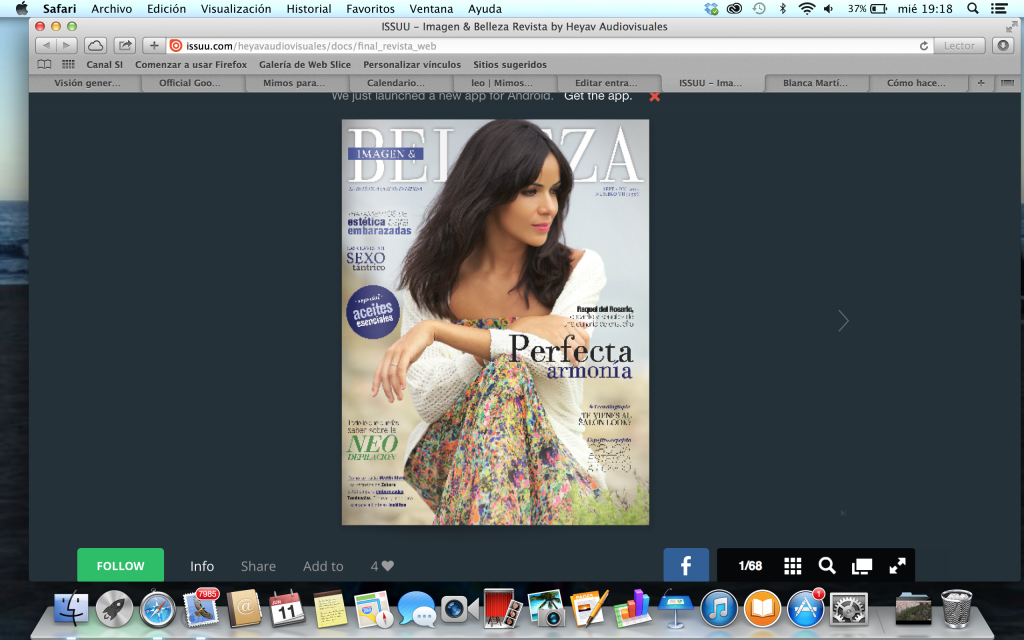Image resolution: width=1024 pixels, height=640 pixels.
Task: Open the Ayuda menu
Action: click(x=485, y=8)
